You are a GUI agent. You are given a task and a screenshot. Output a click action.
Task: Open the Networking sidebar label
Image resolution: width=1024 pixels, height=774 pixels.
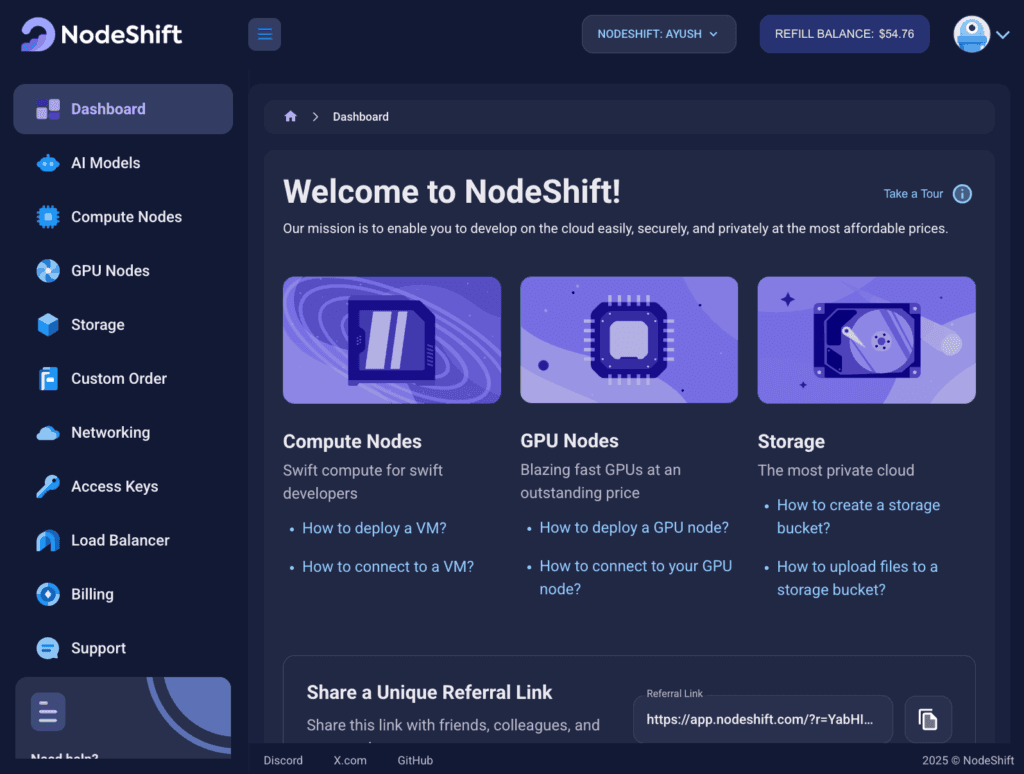(110, 432)
